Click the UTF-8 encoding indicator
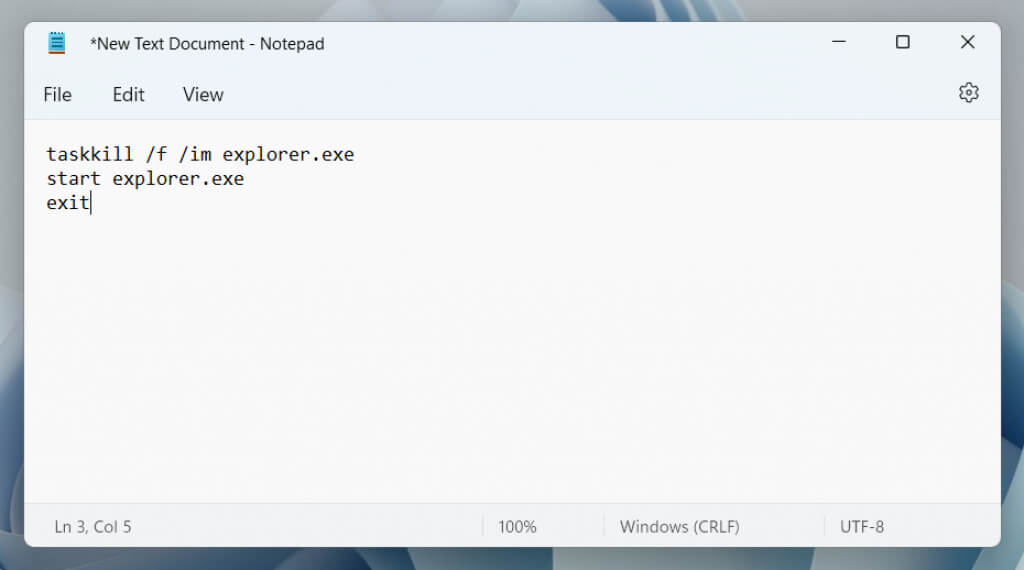 862,527
